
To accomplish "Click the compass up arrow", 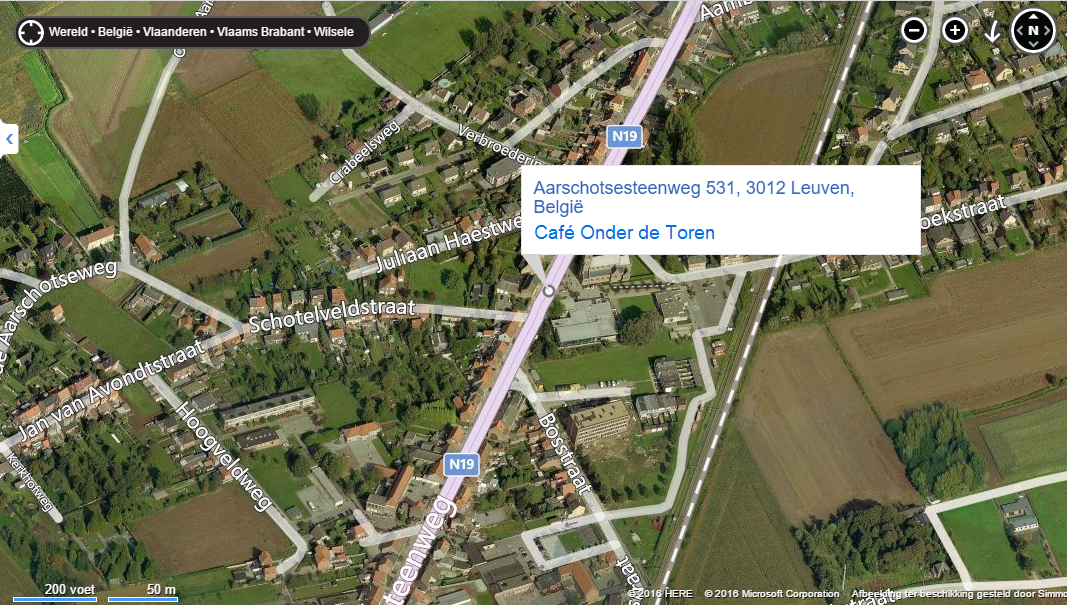I will (1033, 16).
